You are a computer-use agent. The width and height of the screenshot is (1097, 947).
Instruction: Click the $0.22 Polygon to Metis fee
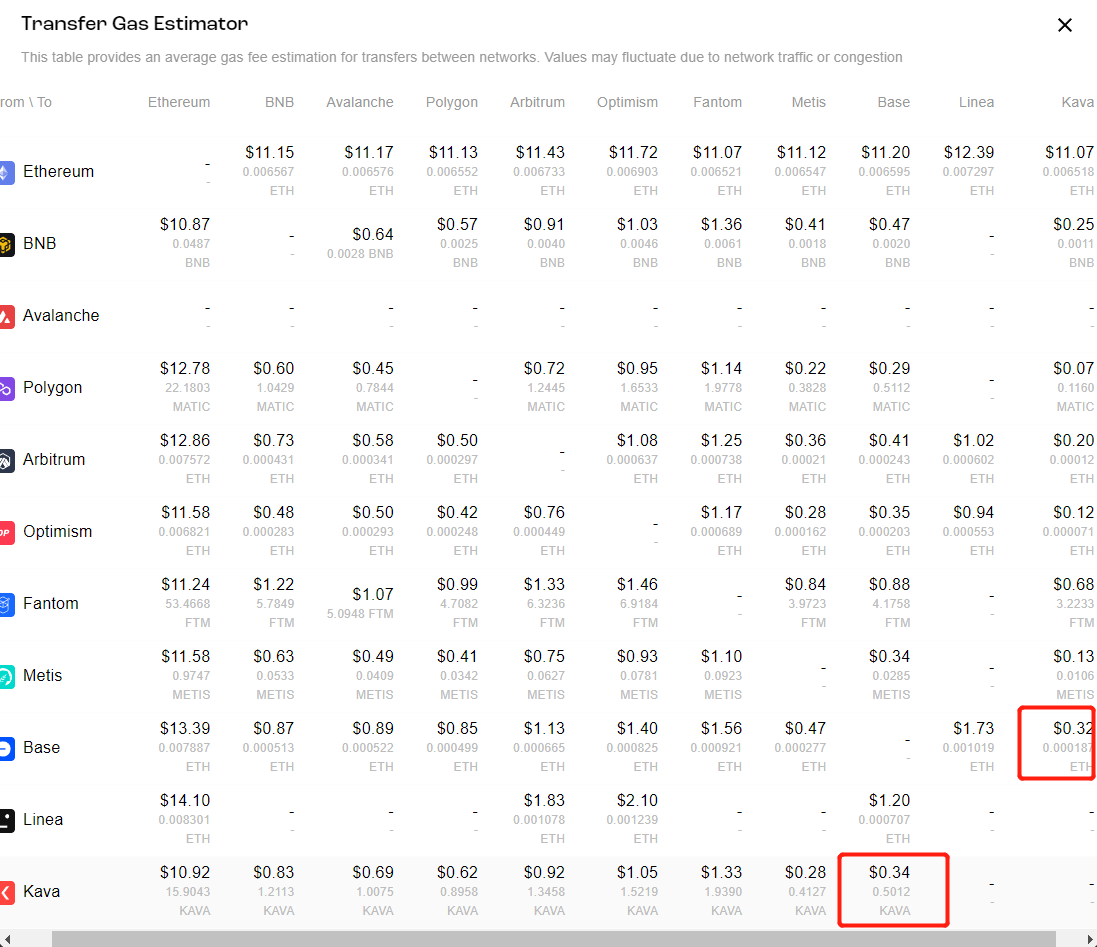click(805, 369)
